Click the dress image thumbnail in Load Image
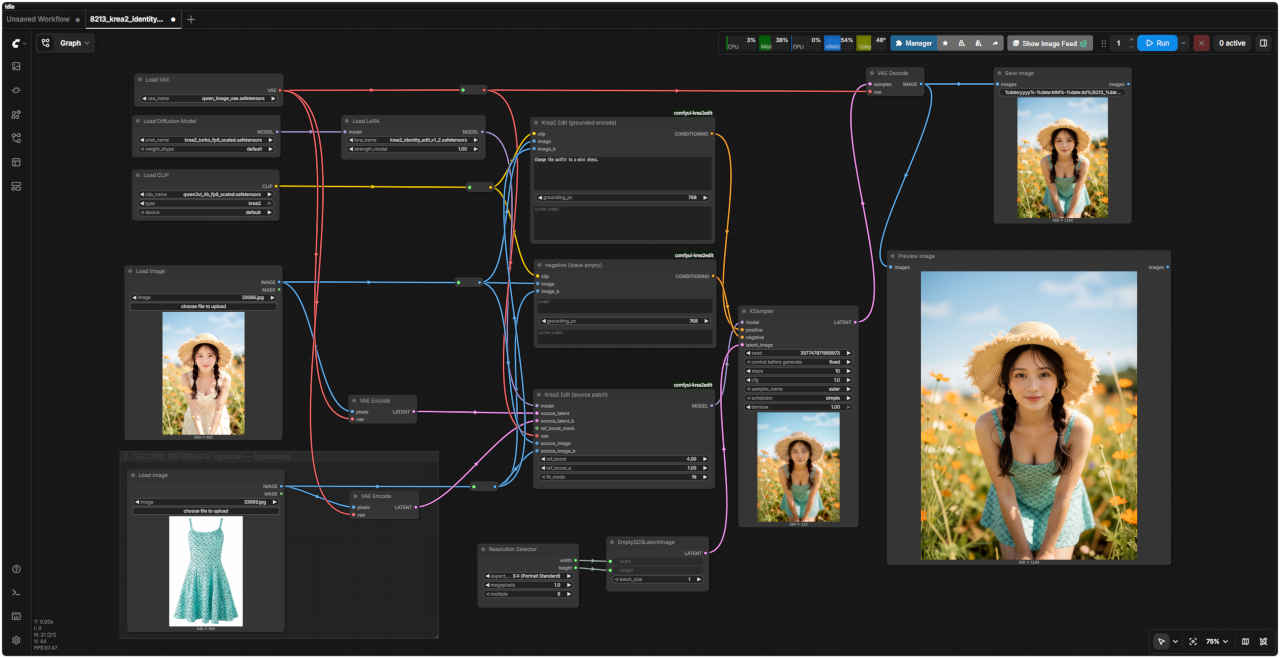1280x658 pixels. click(206, 570)
